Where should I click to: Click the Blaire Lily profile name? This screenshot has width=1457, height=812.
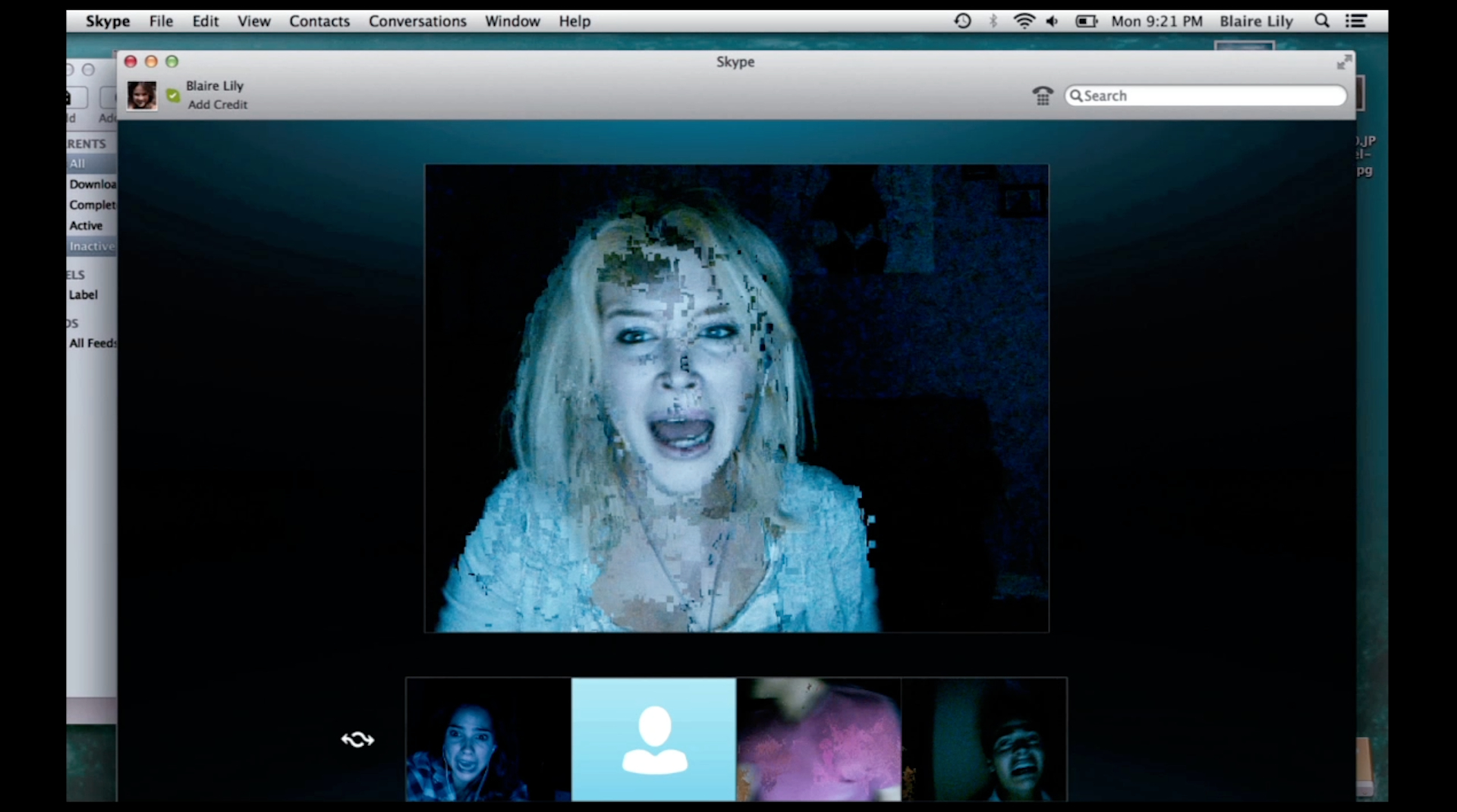215,86
